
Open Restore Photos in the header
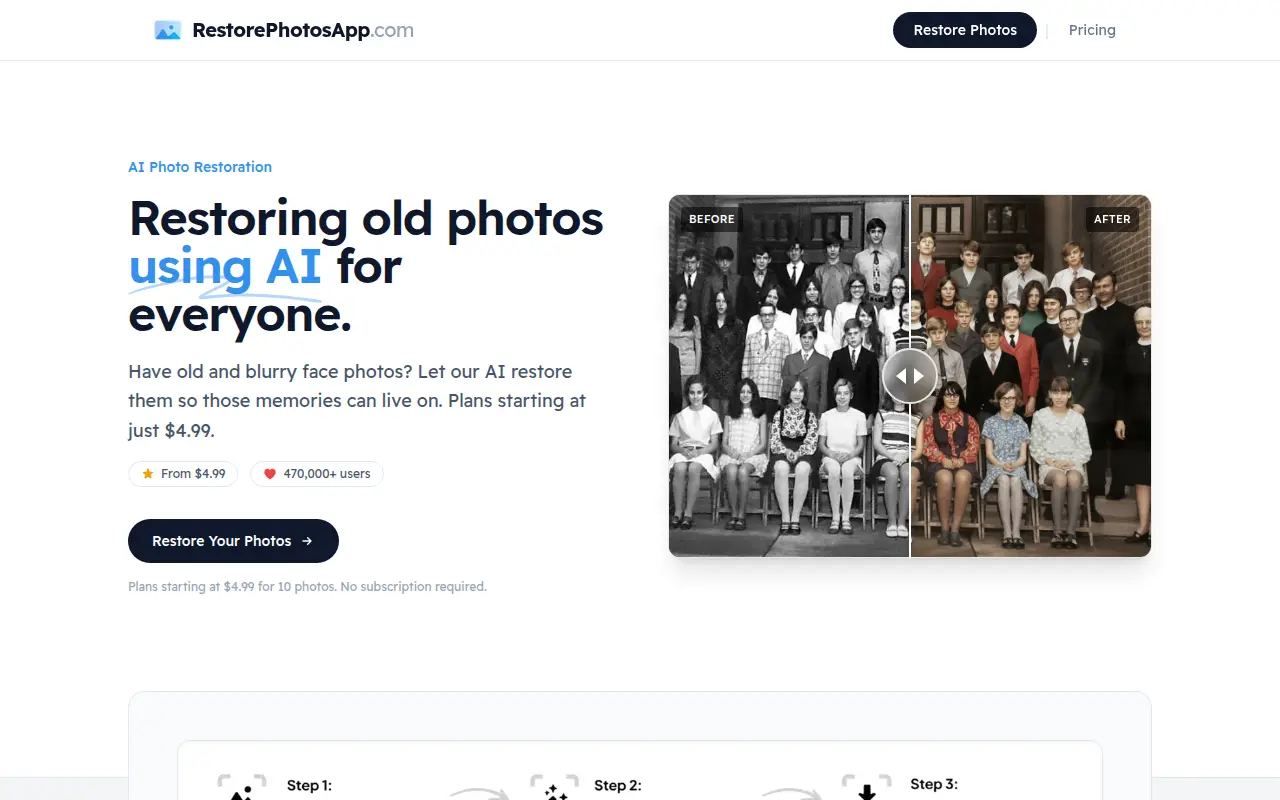point(965,30)
